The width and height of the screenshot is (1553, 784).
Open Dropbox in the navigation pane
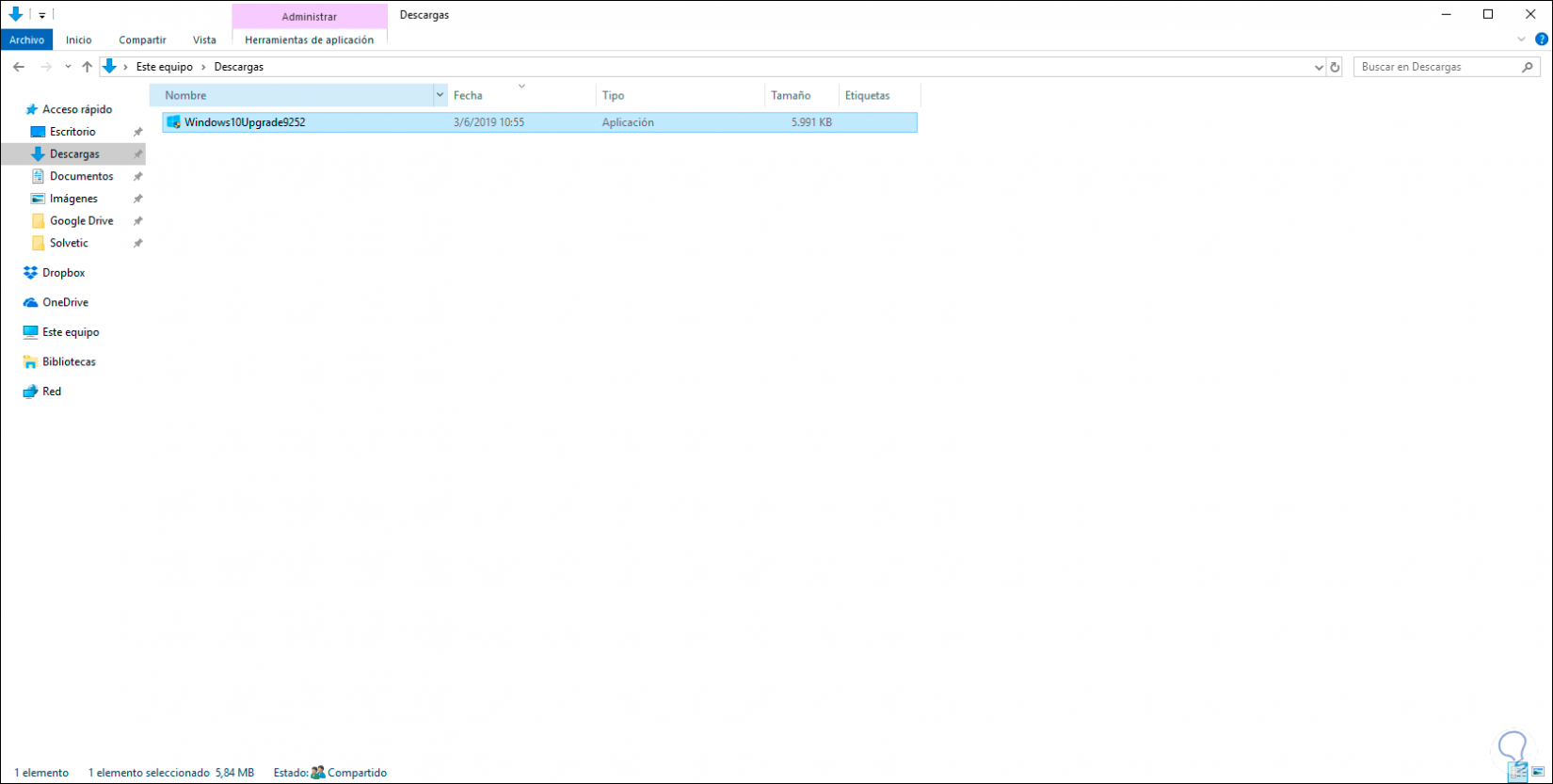[x=63, y=273]
